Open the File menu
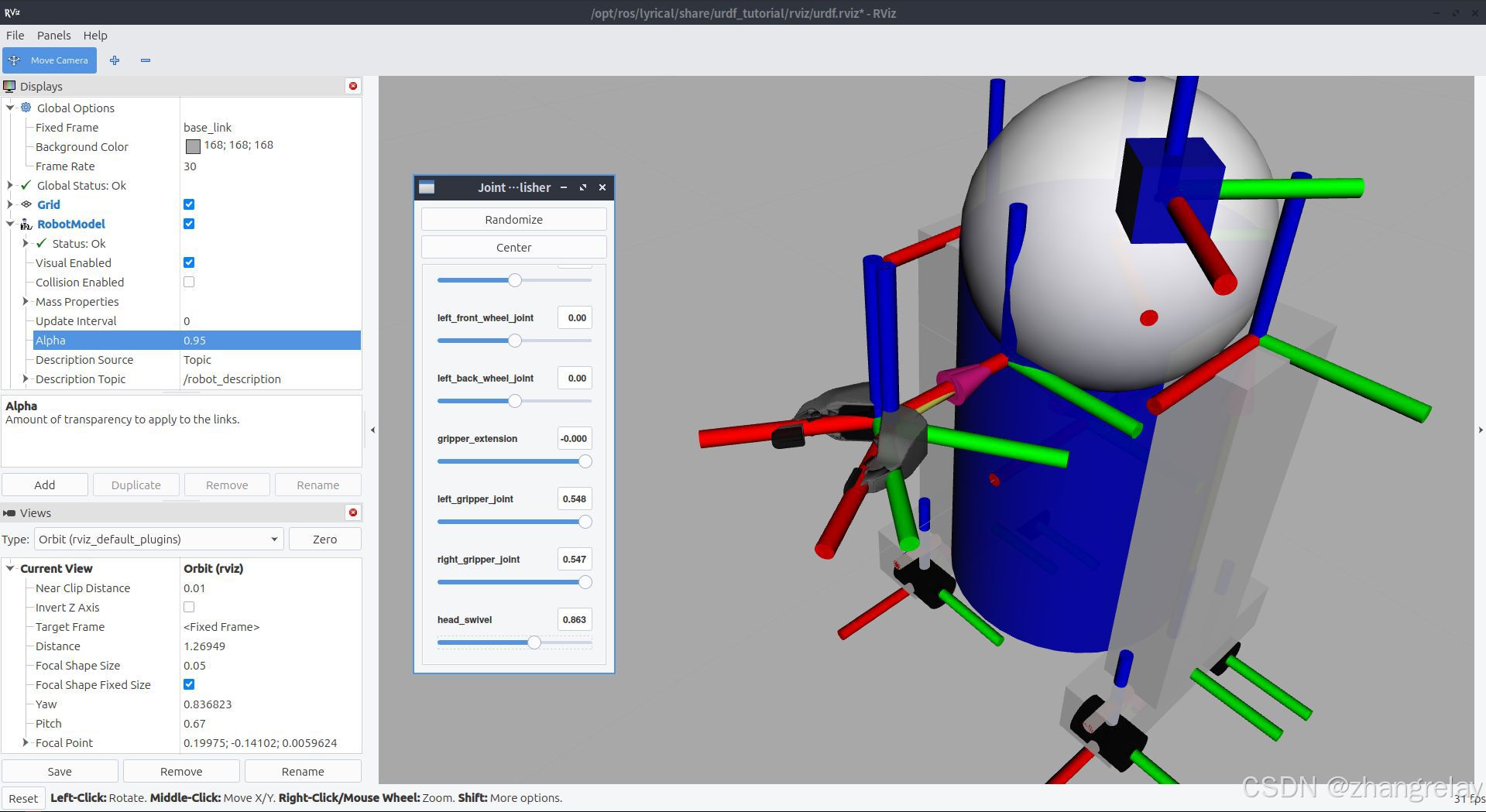1486x812 pixels. coord(15,35)
